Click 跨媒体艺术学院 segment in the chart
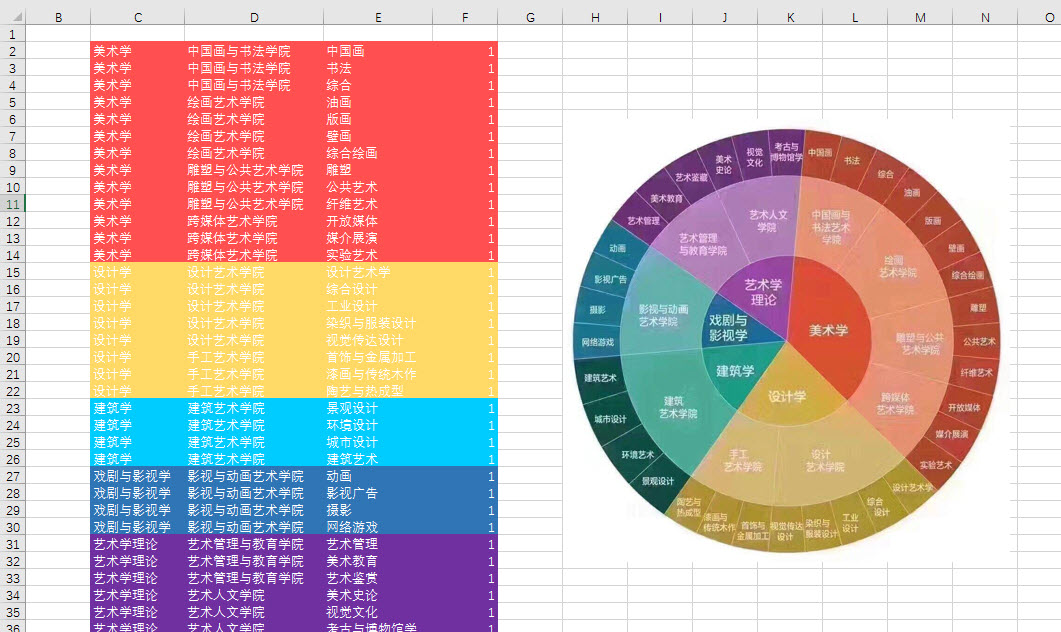The height and width of the screenshot is (632, 1061). [895, 404]
